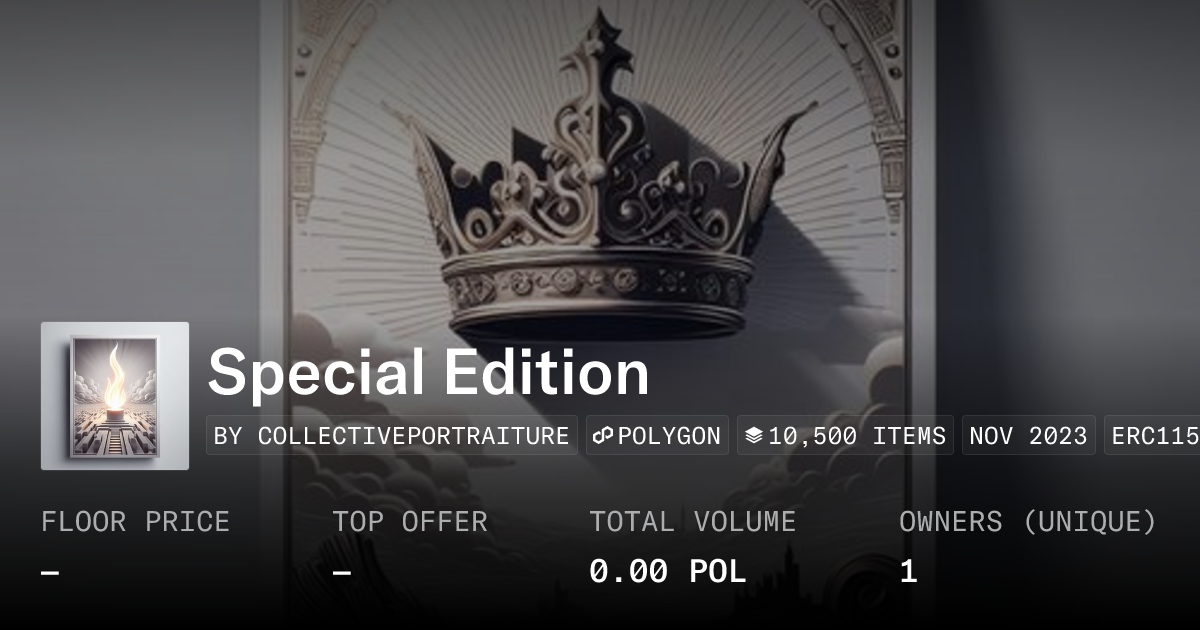1200x630 pixels.
Task: Select the 0.00 POL volume value
Action: click(668, 571)
